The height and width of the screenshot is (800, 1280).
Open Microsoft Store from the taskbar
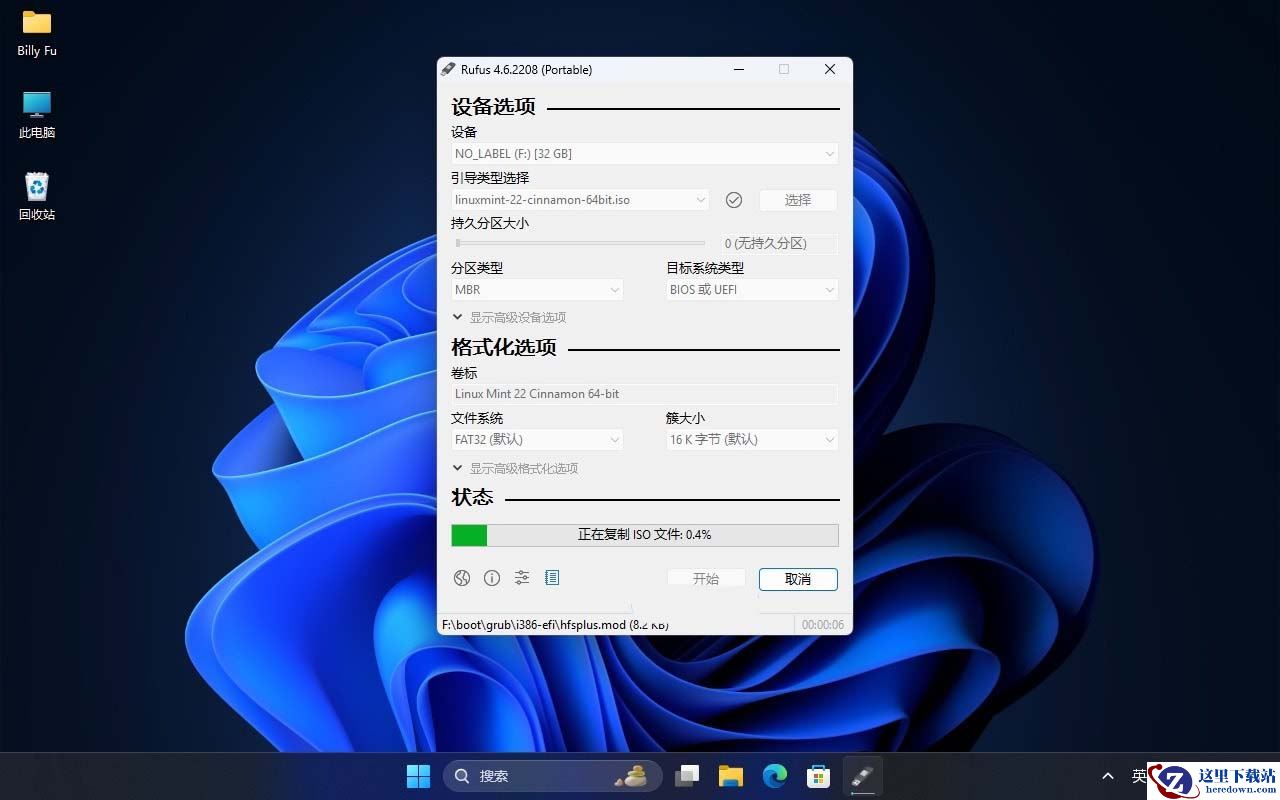coord(819,776)
